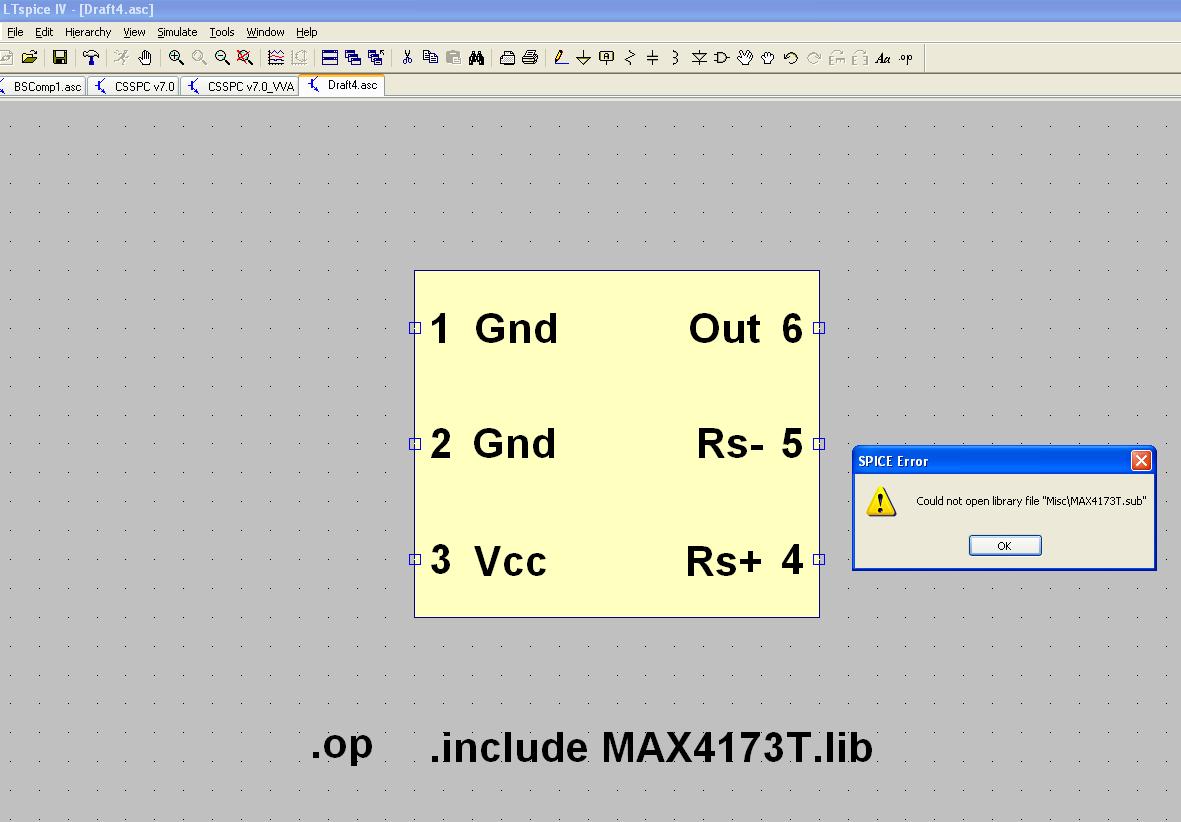Click the "Could not open library file" message
Viewport: 1181px width, 822px height.
(x=1031, y=501)
